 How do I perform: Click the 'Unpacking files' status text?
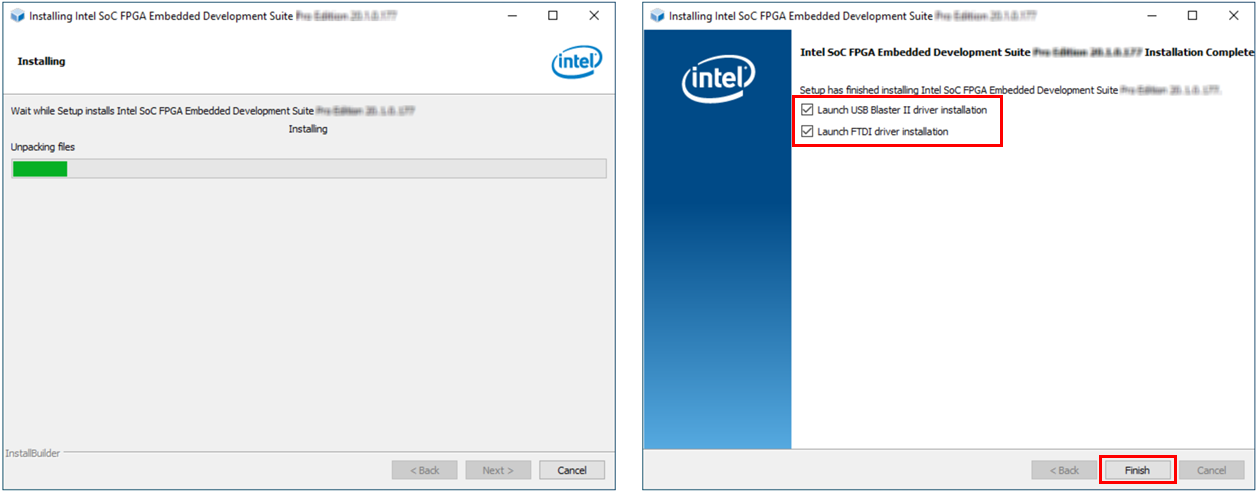43,147
